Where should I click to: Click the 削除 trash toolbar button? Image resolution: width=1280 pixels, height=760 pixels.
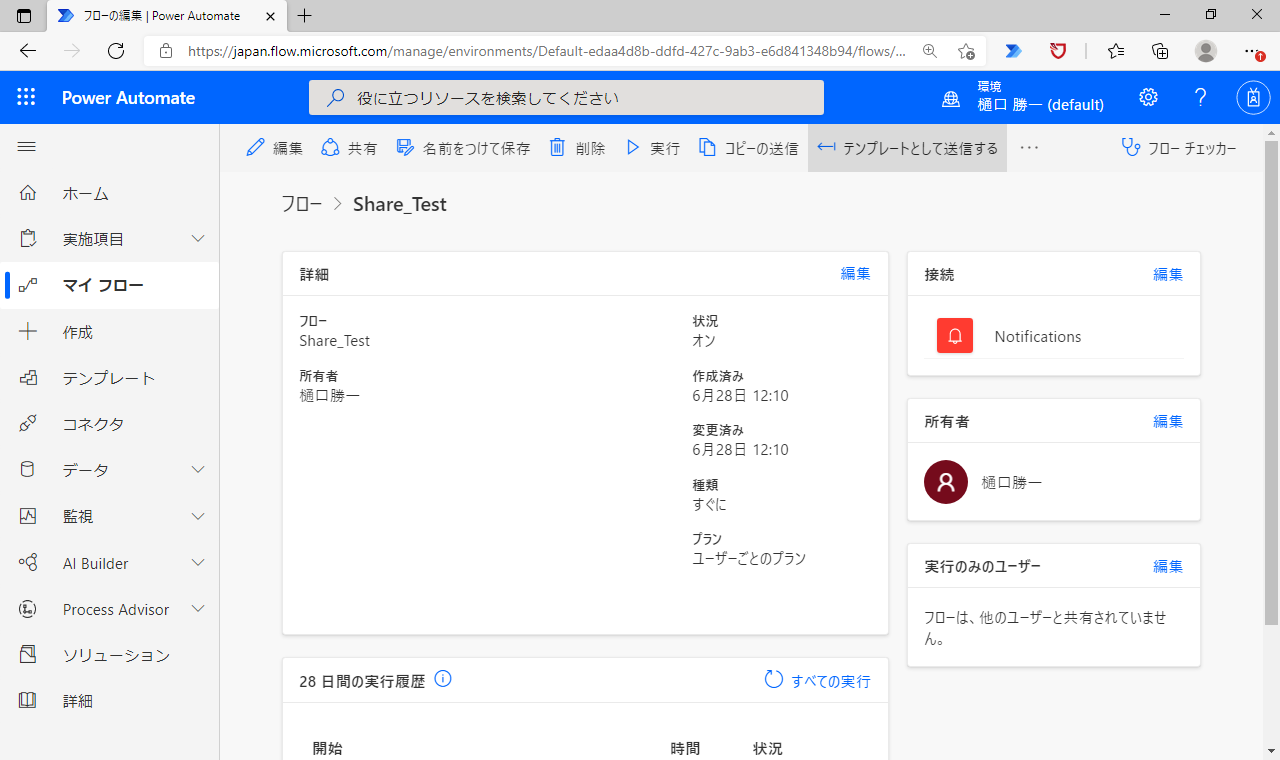(x=577, y=148)
